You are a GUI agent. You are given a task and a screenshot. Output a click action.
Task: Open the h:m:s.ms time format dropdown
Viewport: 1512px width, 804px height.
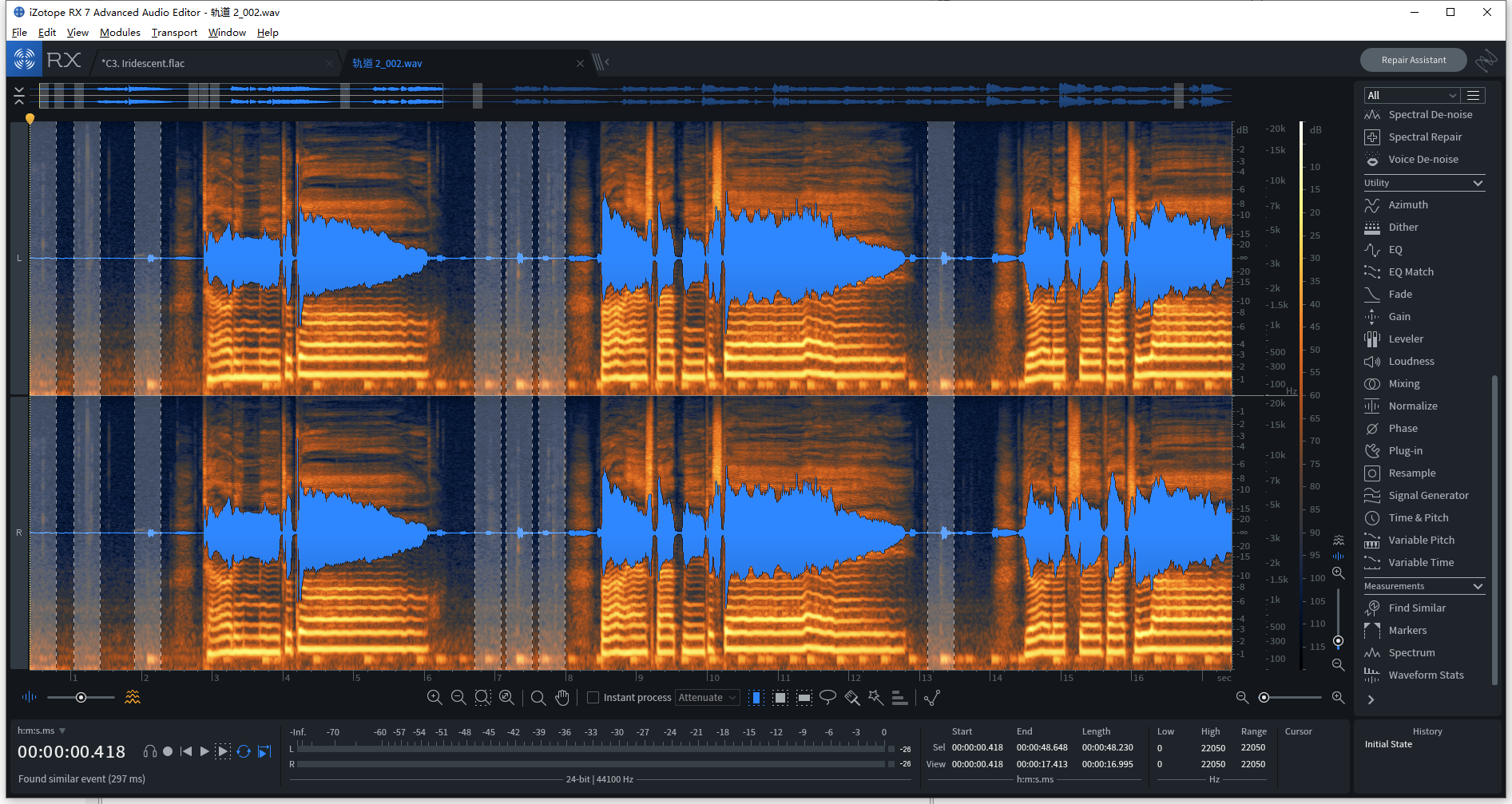tap(42, 731)
